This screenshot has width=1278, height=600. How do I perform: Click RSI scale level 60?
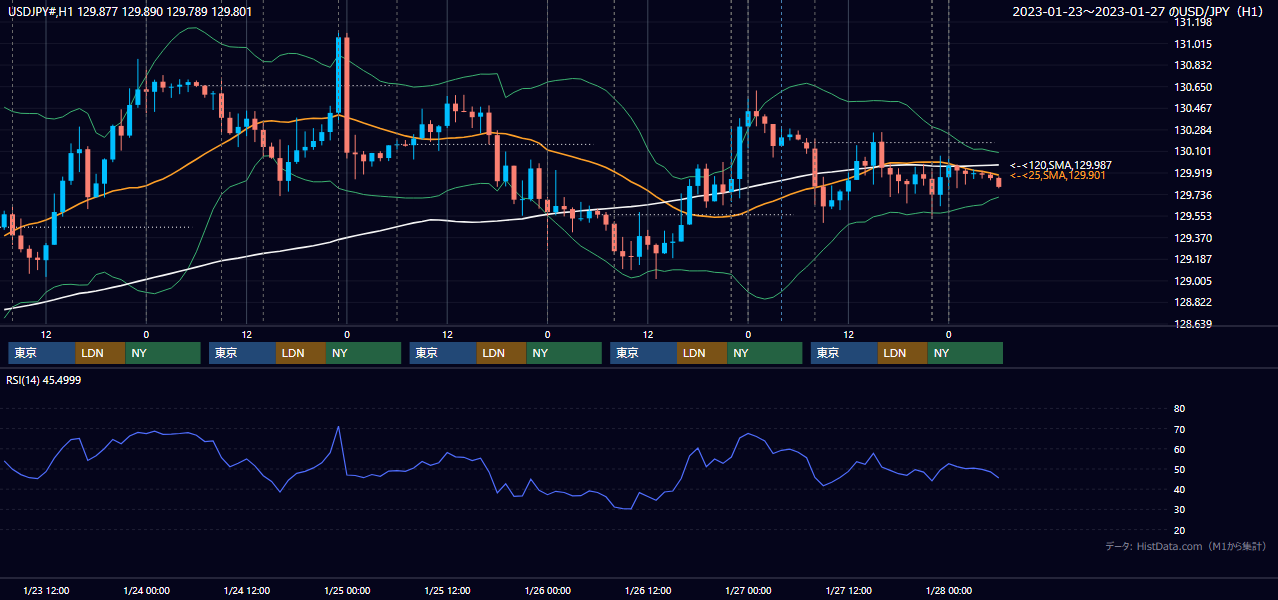click(x=1179, y=449)
